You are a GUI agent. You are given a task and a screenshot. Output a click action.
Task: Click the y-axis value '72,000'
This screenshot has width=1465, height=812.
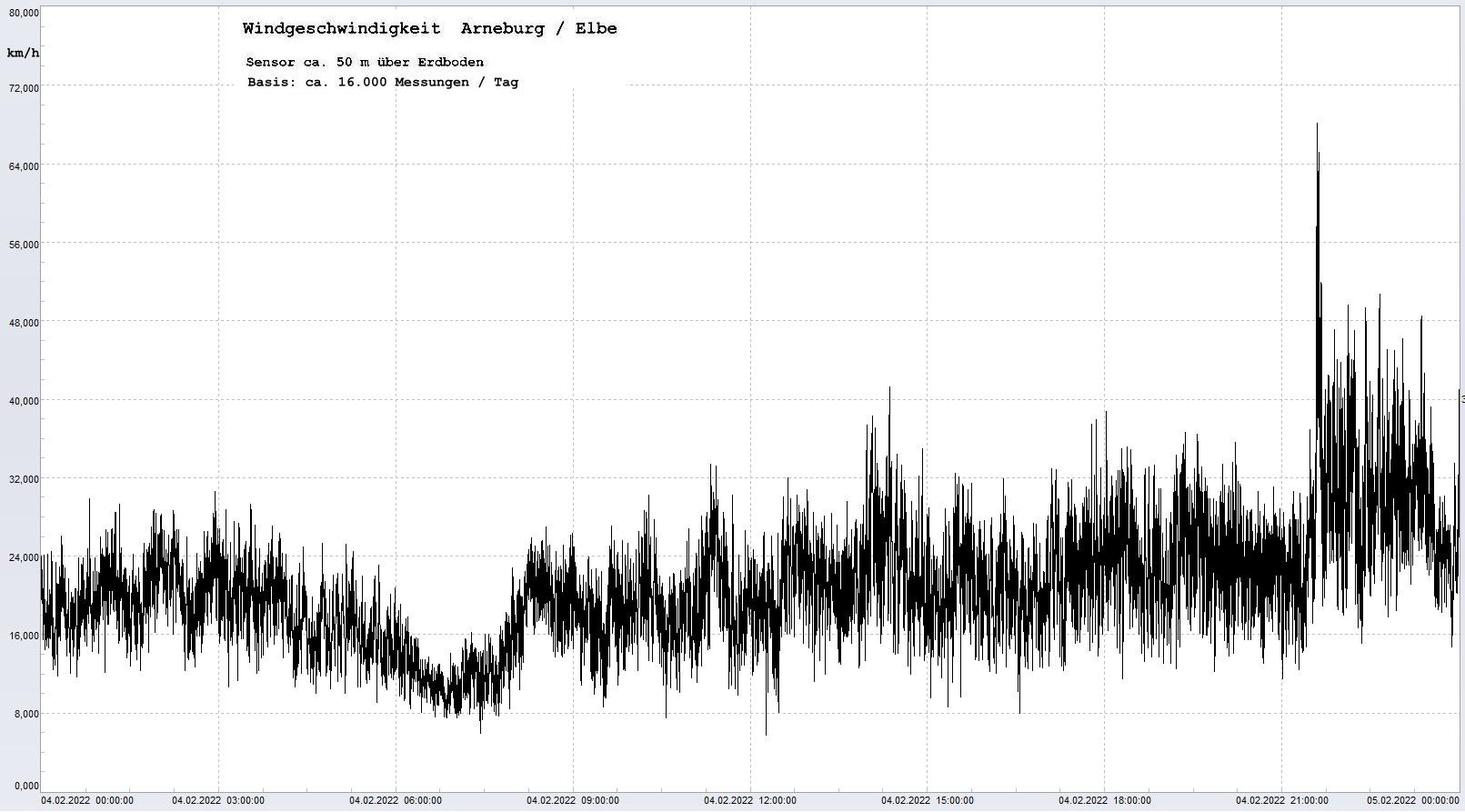point(24,87)
